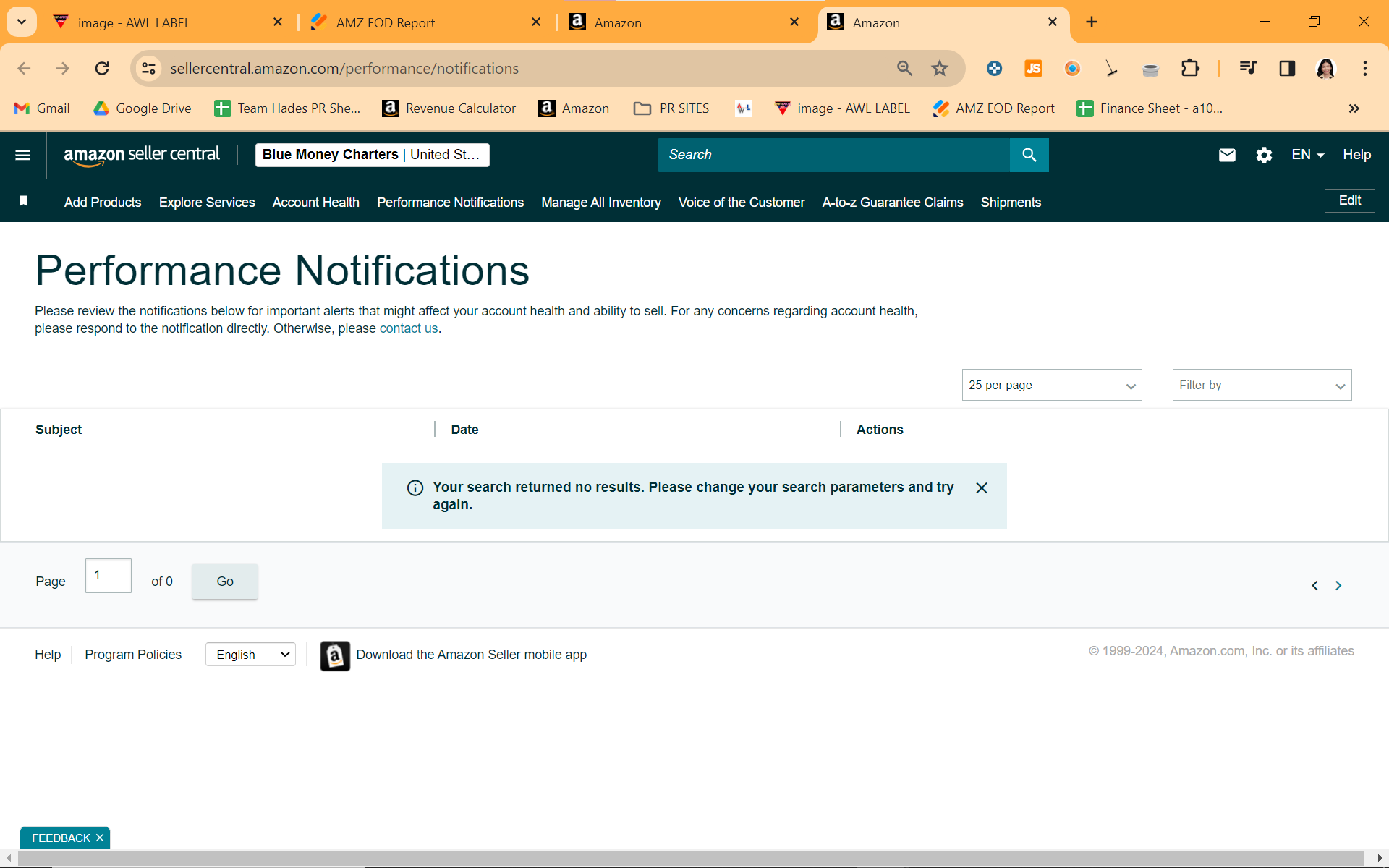
Task: Open Account Health in nav bar
Action: [315, 203]
